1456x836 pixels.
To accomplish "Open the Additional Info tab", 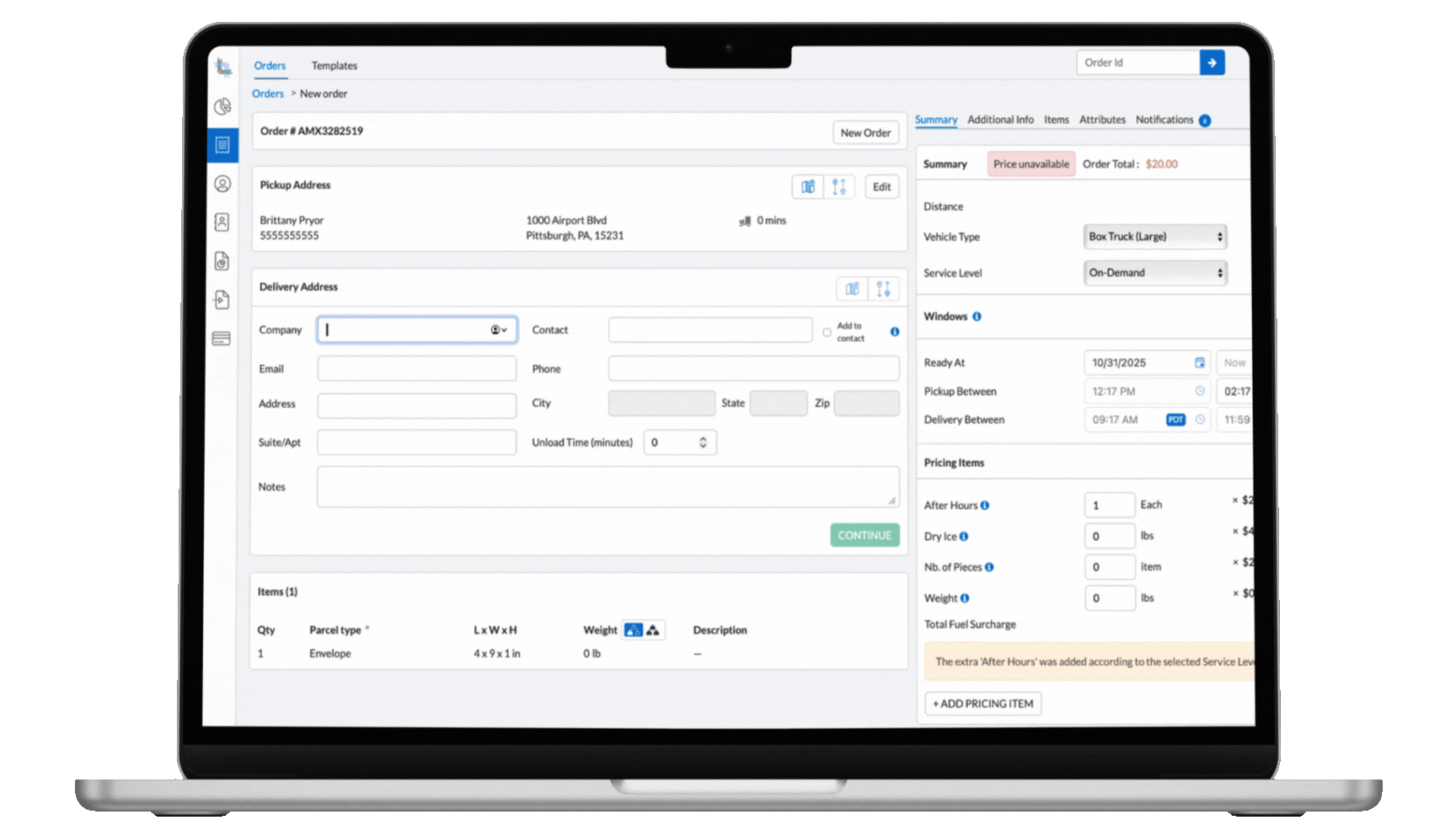I will pyautogui.click(x=1000, y=120).
